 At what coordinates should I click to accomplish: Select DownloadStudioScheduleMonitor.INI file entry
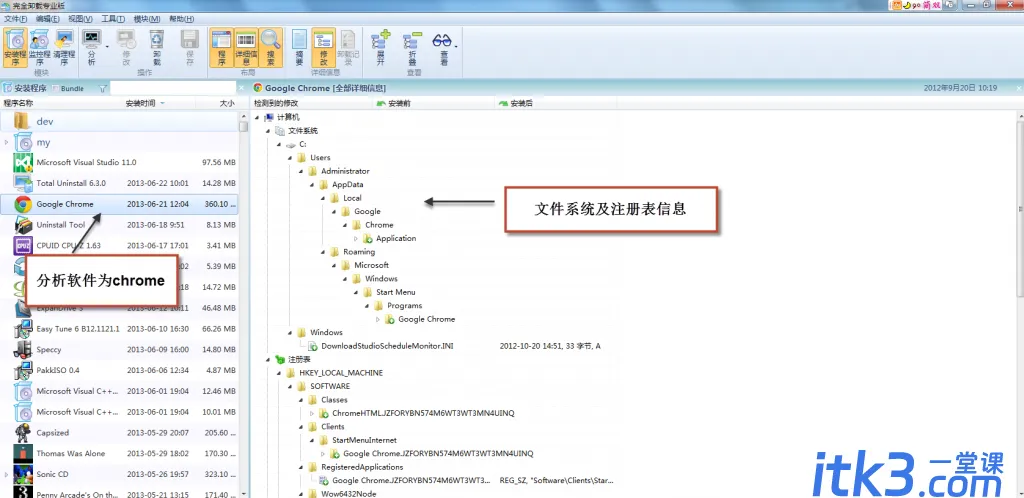[387, 346]
